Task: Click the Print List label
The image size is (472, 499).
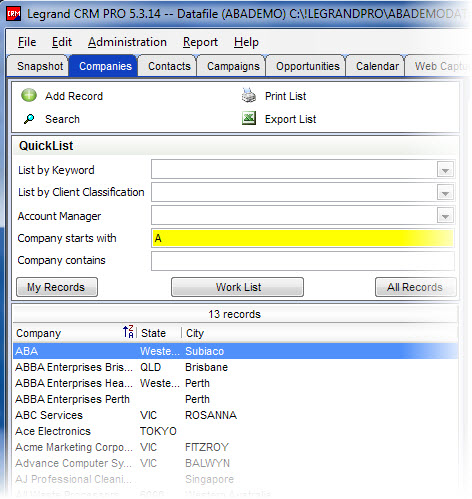Action: (x=285, y=96)
